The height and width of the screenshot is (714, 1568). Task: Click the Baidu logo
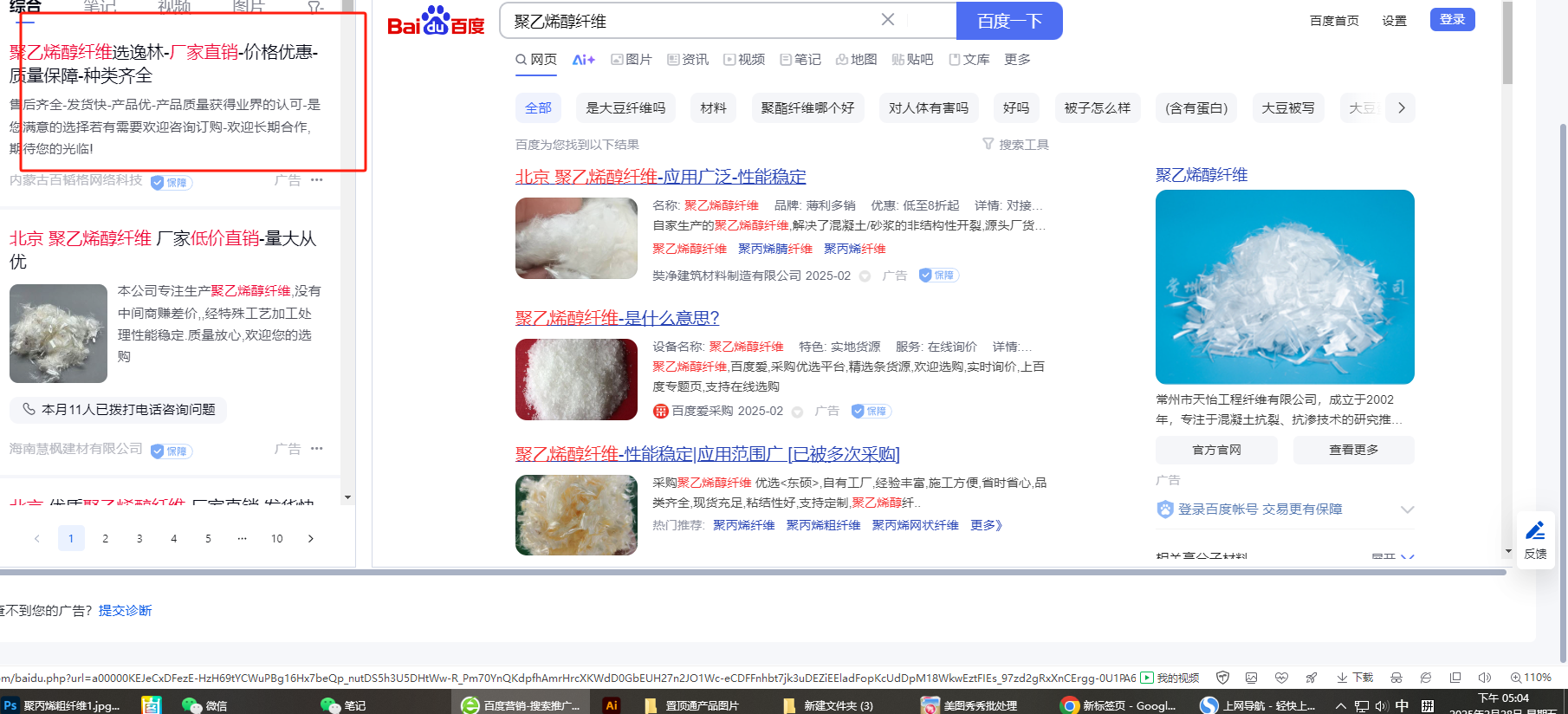tap(436, 21)
